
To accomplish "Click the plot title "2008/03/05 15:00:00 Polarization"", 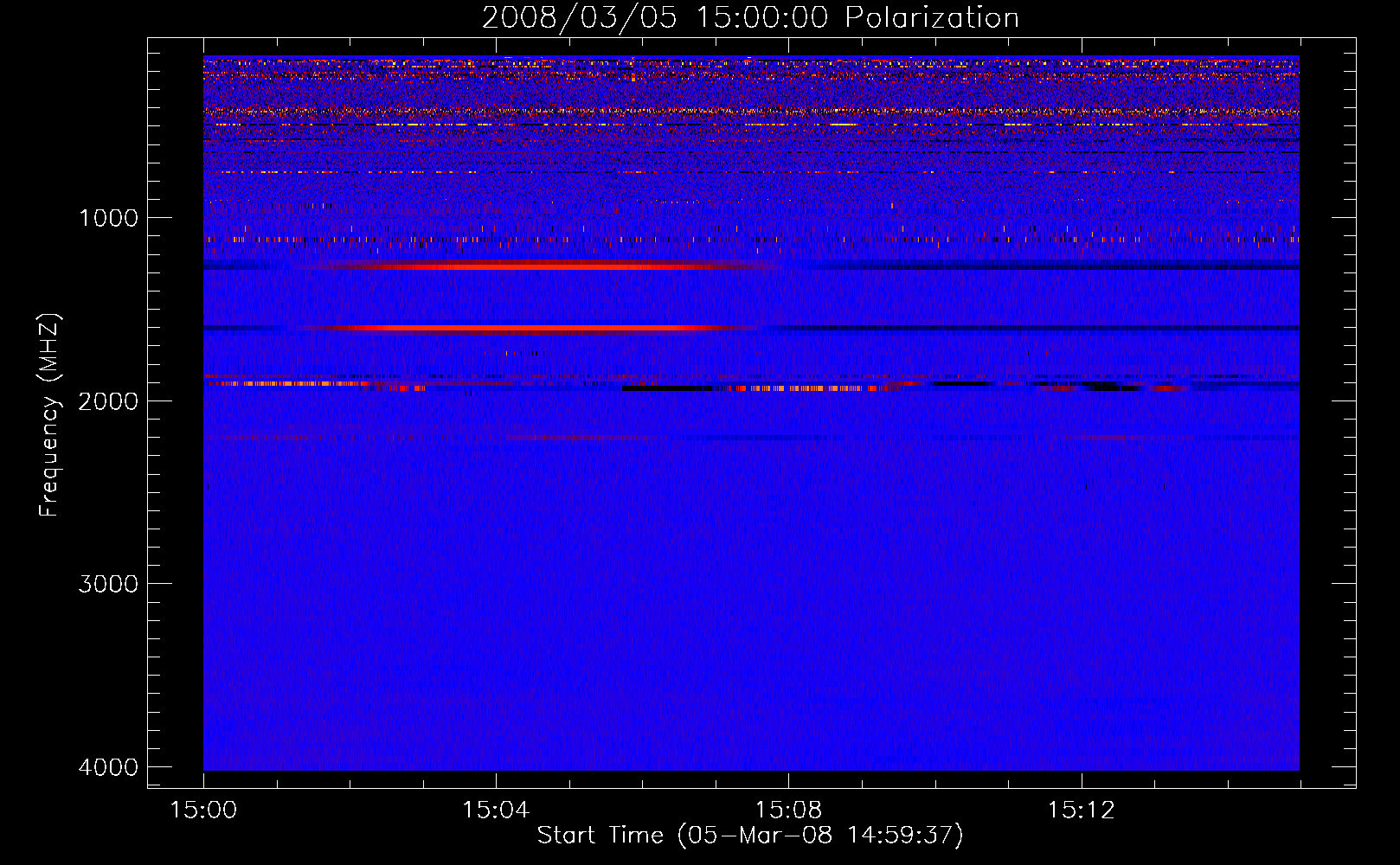I will click(750, 18).
